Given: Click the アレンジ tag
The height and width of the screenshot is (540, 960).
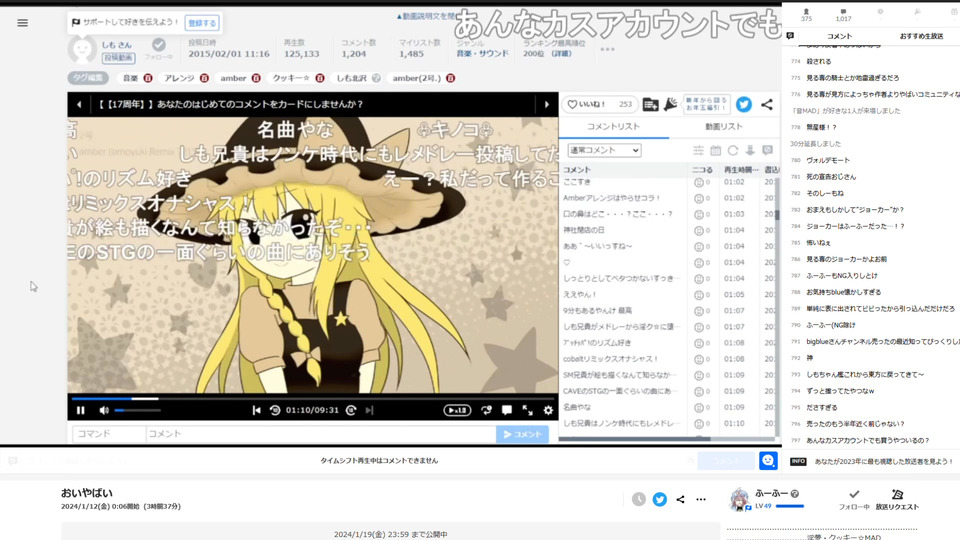Looking at the screenshot, I should [x=179, y=78].
